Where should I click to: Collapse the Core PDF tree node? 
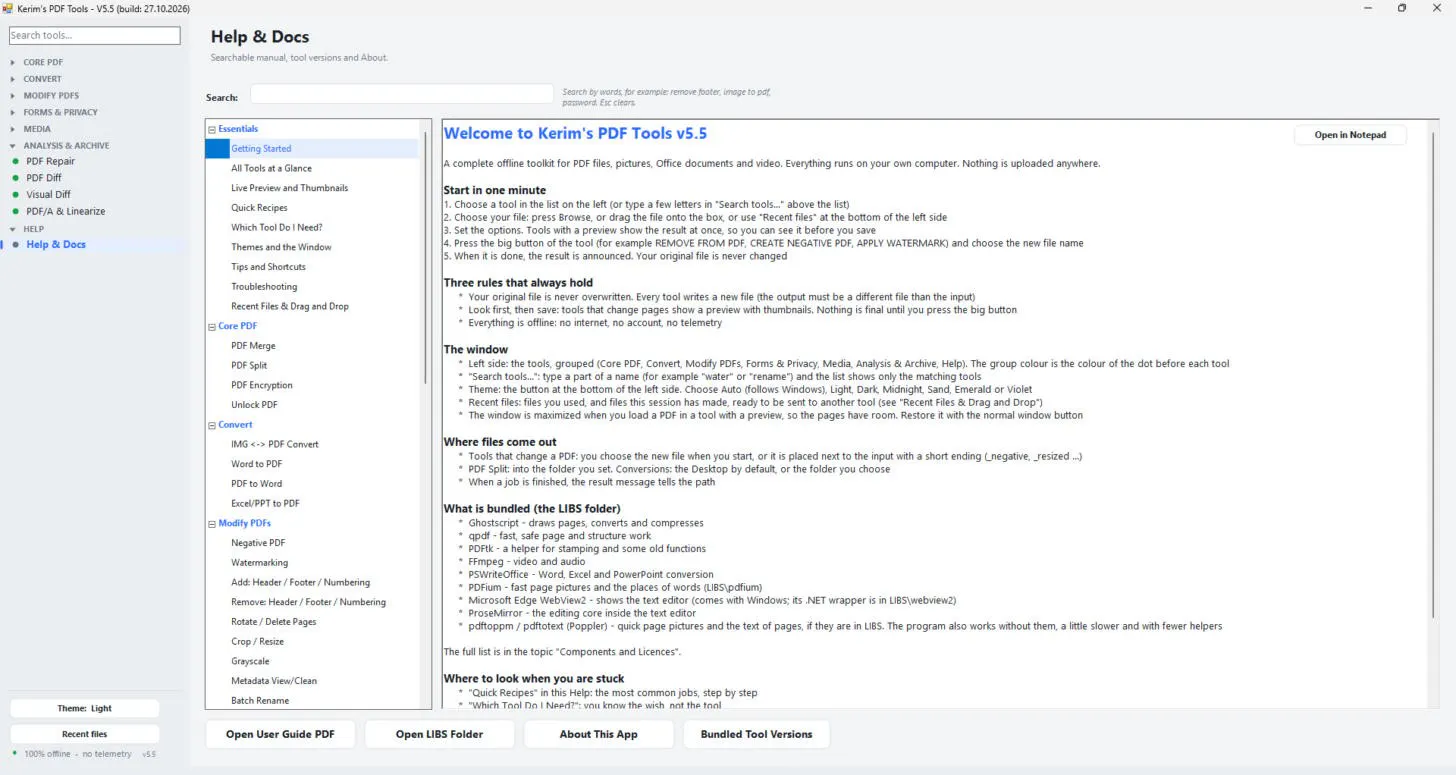pyautogui.click(x=212, y=326)
